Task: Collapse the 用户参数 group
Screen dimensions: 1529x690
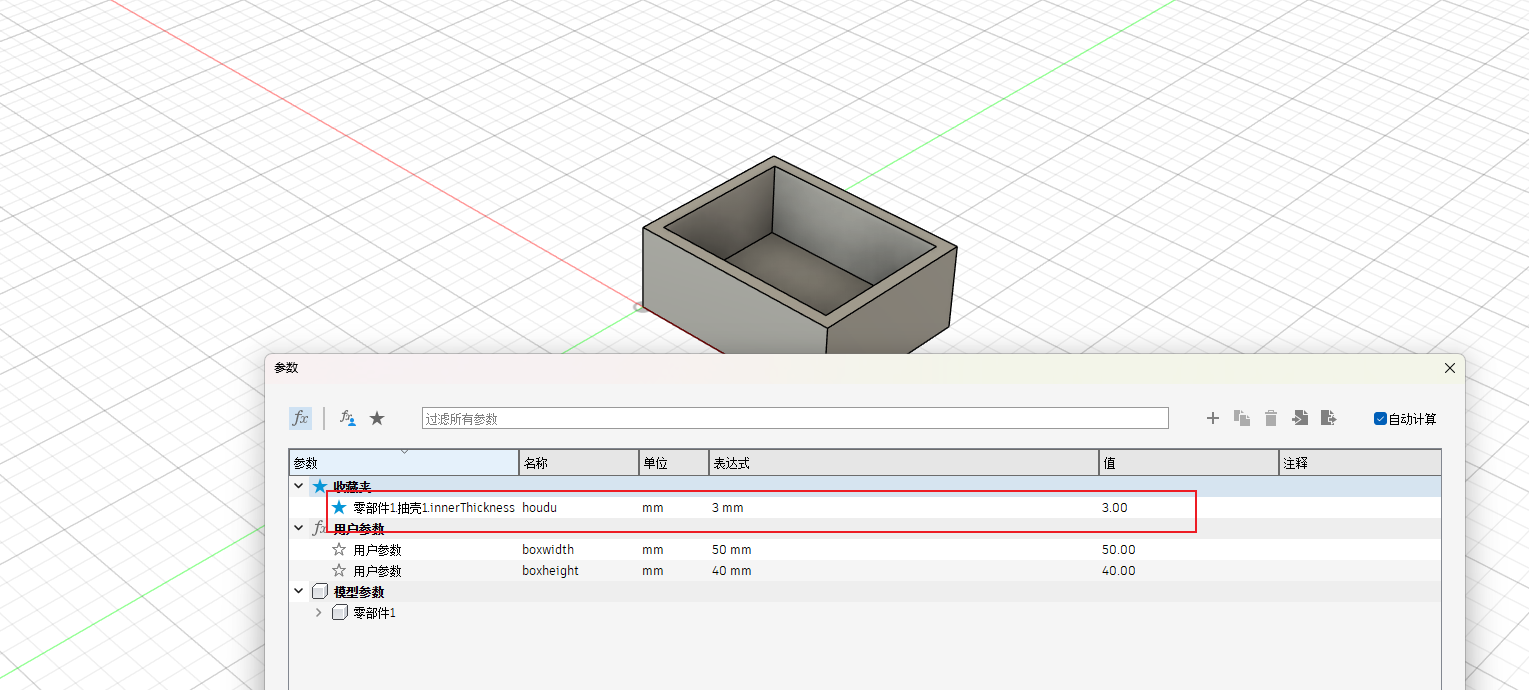Action: tap(299, 528)
